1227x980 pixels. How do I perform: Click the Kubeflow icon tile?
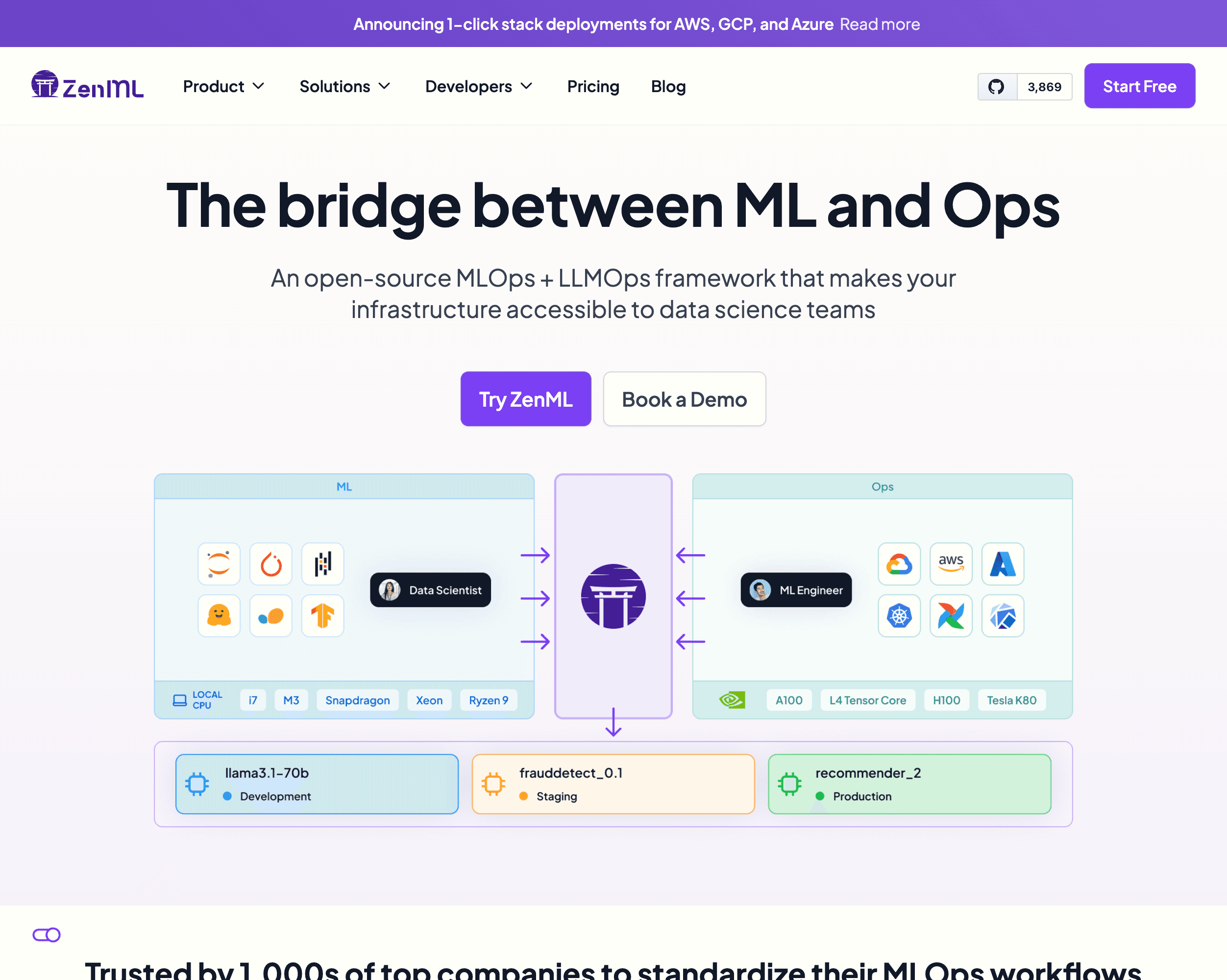(x=1003, y=616)
